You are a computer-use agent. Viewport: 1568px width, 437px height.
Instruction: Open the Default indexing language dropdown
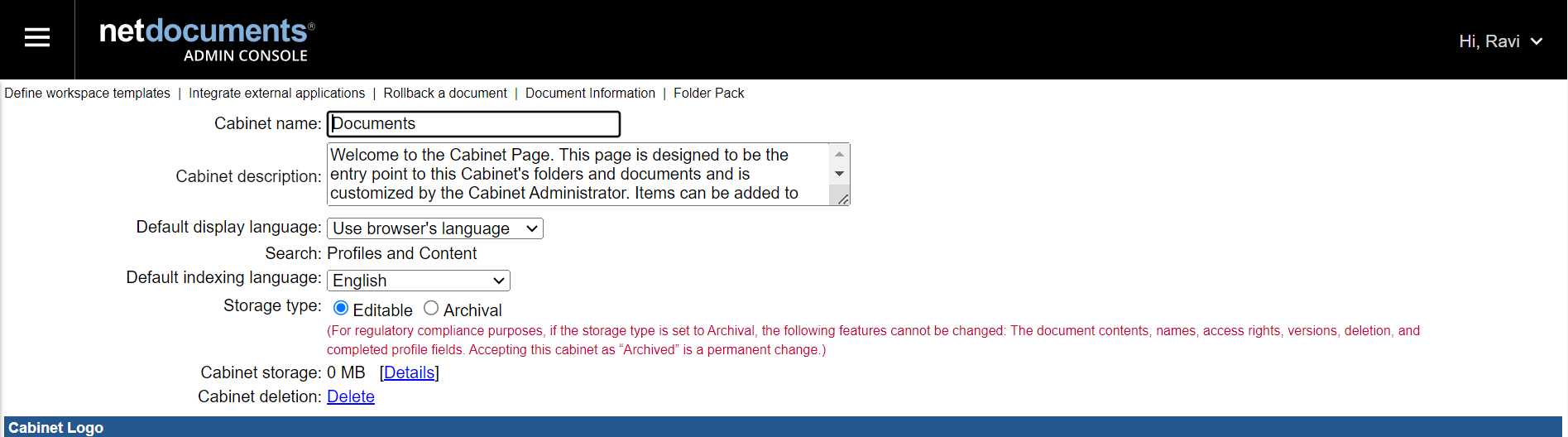pos(419,281)
